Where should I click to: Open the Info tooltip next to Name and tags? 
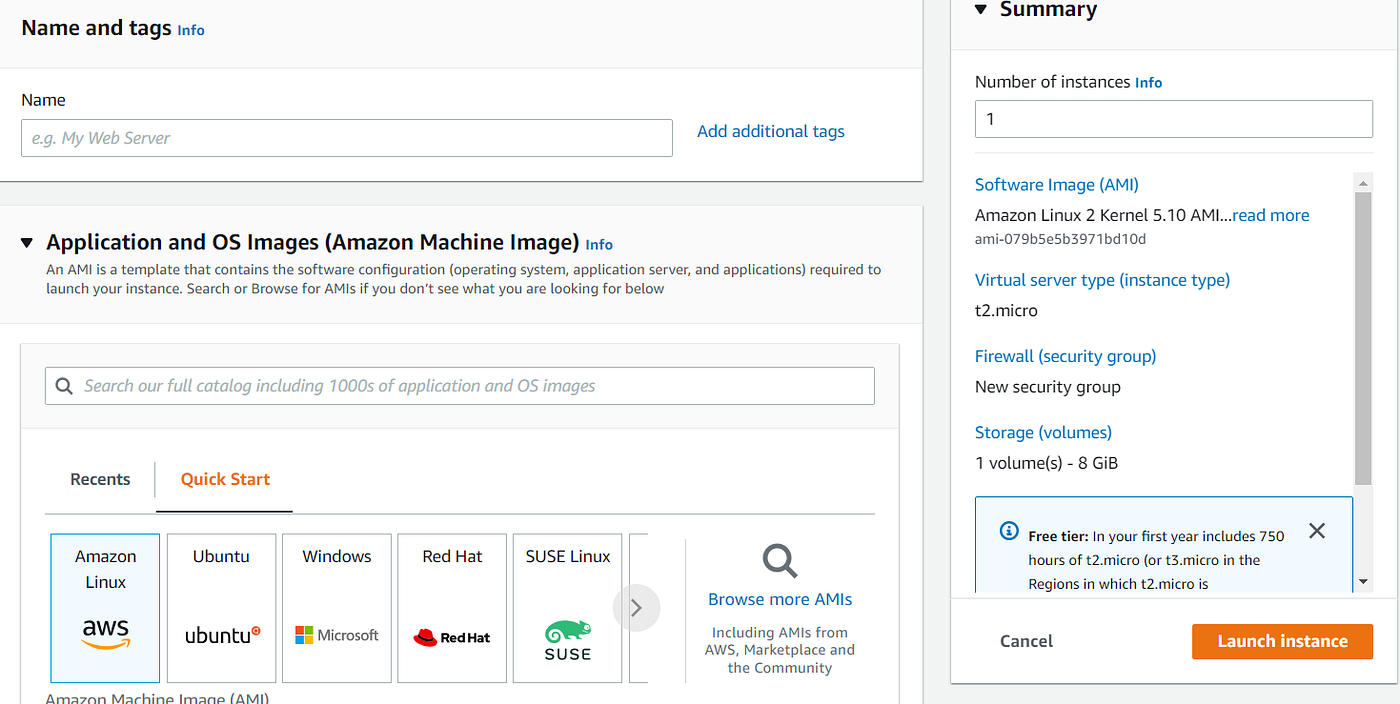coord(190,30)
